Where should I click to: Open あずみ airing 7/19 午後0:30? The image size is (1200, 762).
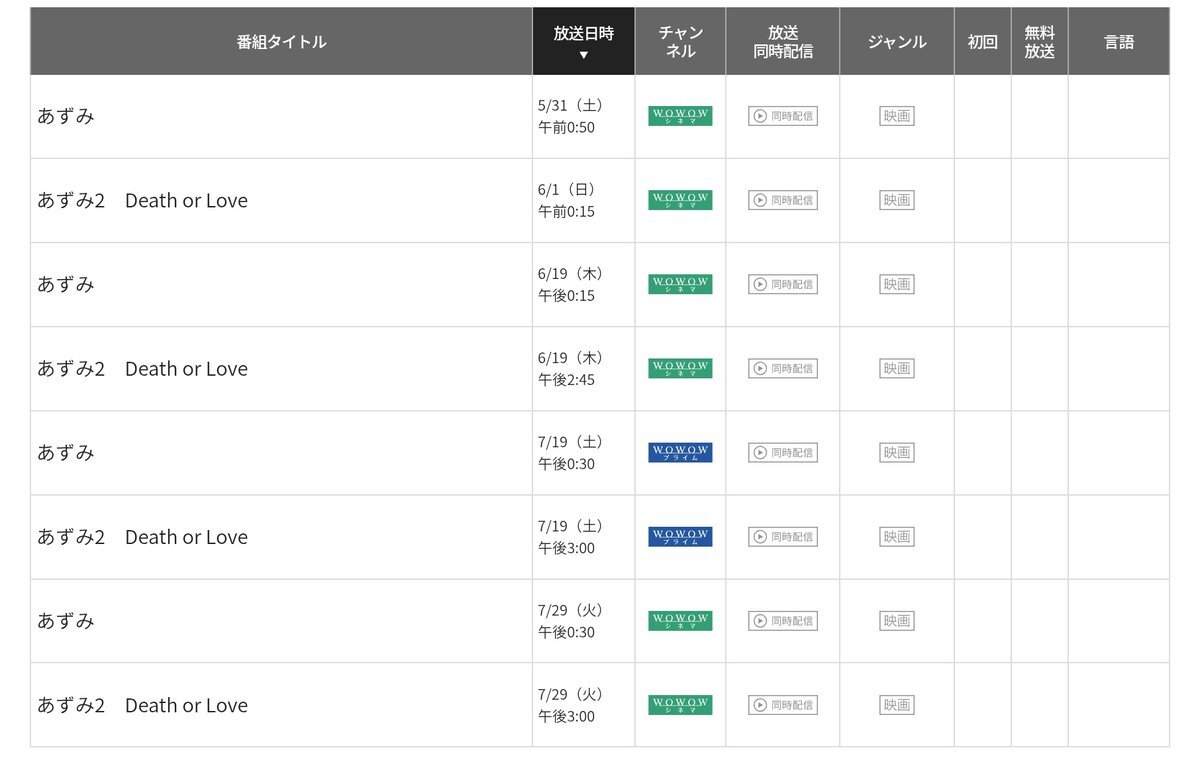(x=66, y=452)
